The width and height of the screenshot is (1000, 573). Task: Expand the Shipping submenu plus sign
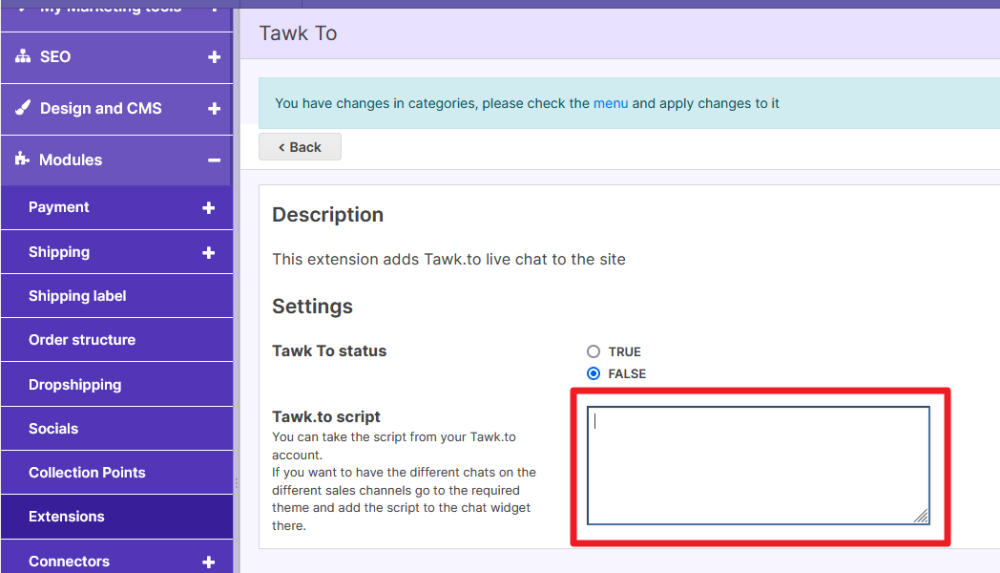(x=209, y=253)
